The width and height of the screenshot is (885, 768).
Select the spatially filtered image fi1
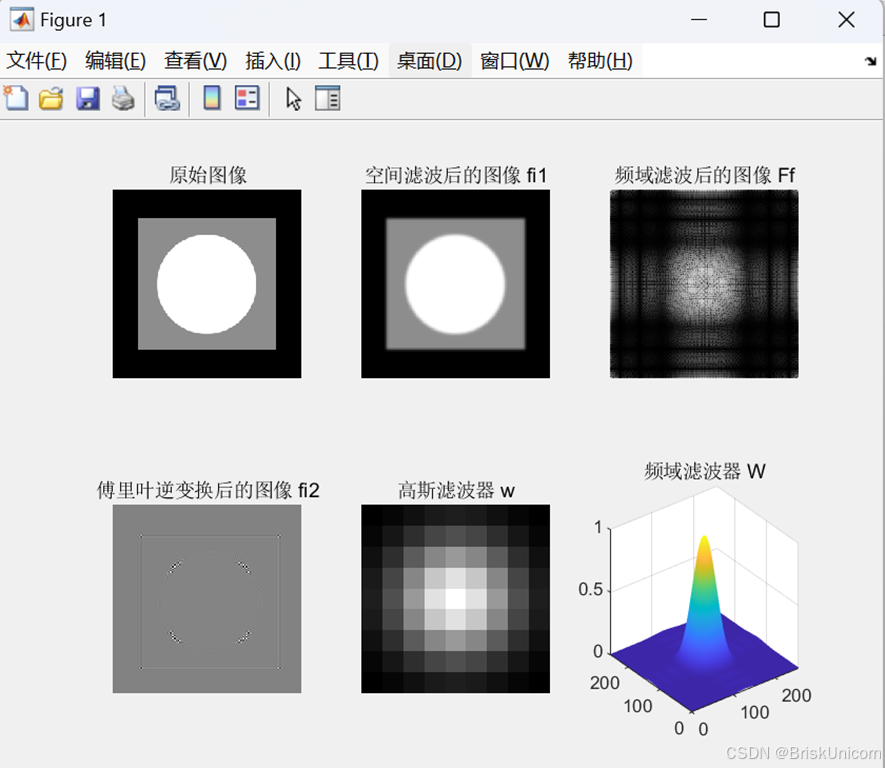coord(455,284)
